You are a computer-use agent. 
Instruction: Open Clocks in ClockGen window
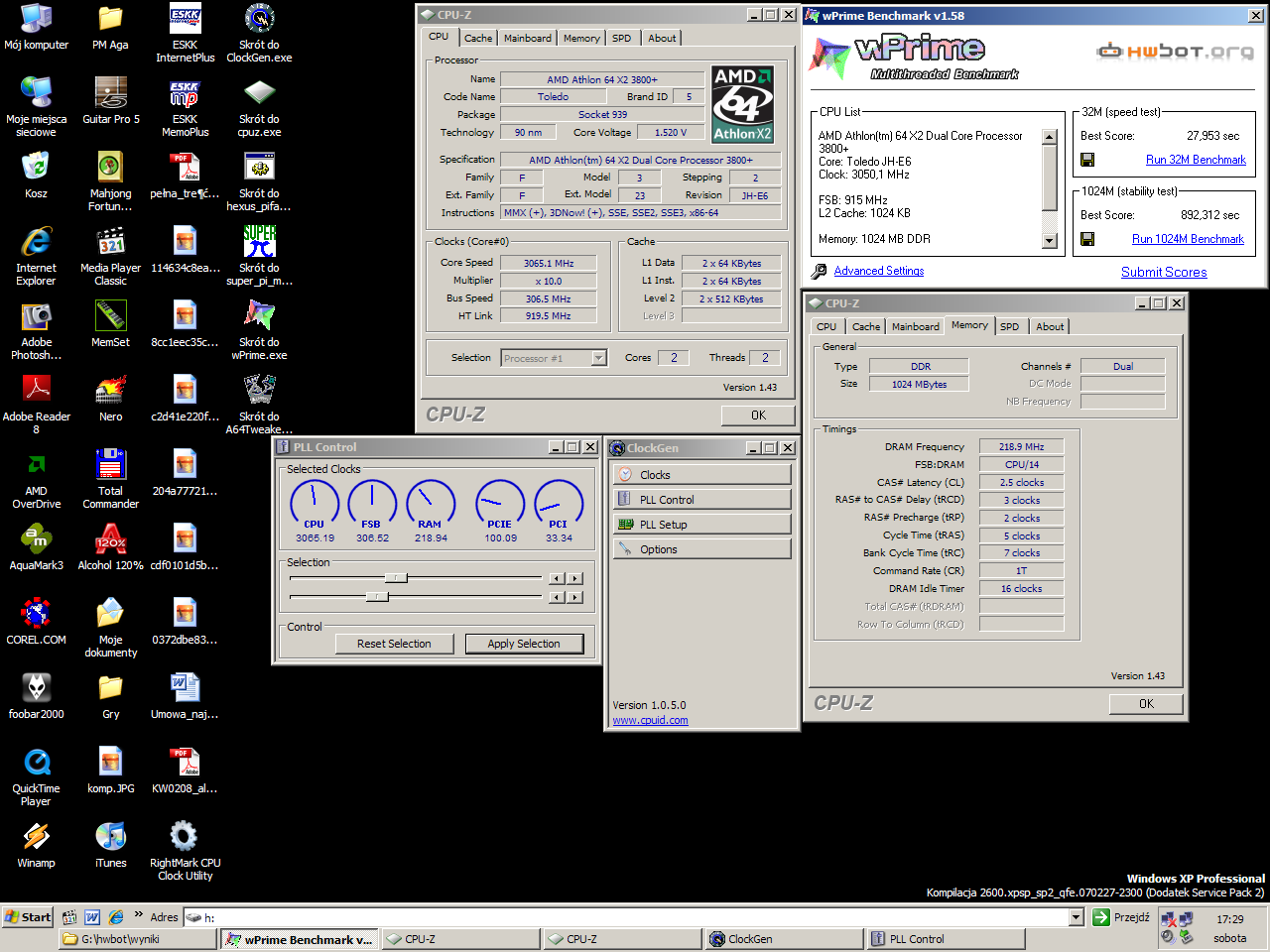[701, 475]
